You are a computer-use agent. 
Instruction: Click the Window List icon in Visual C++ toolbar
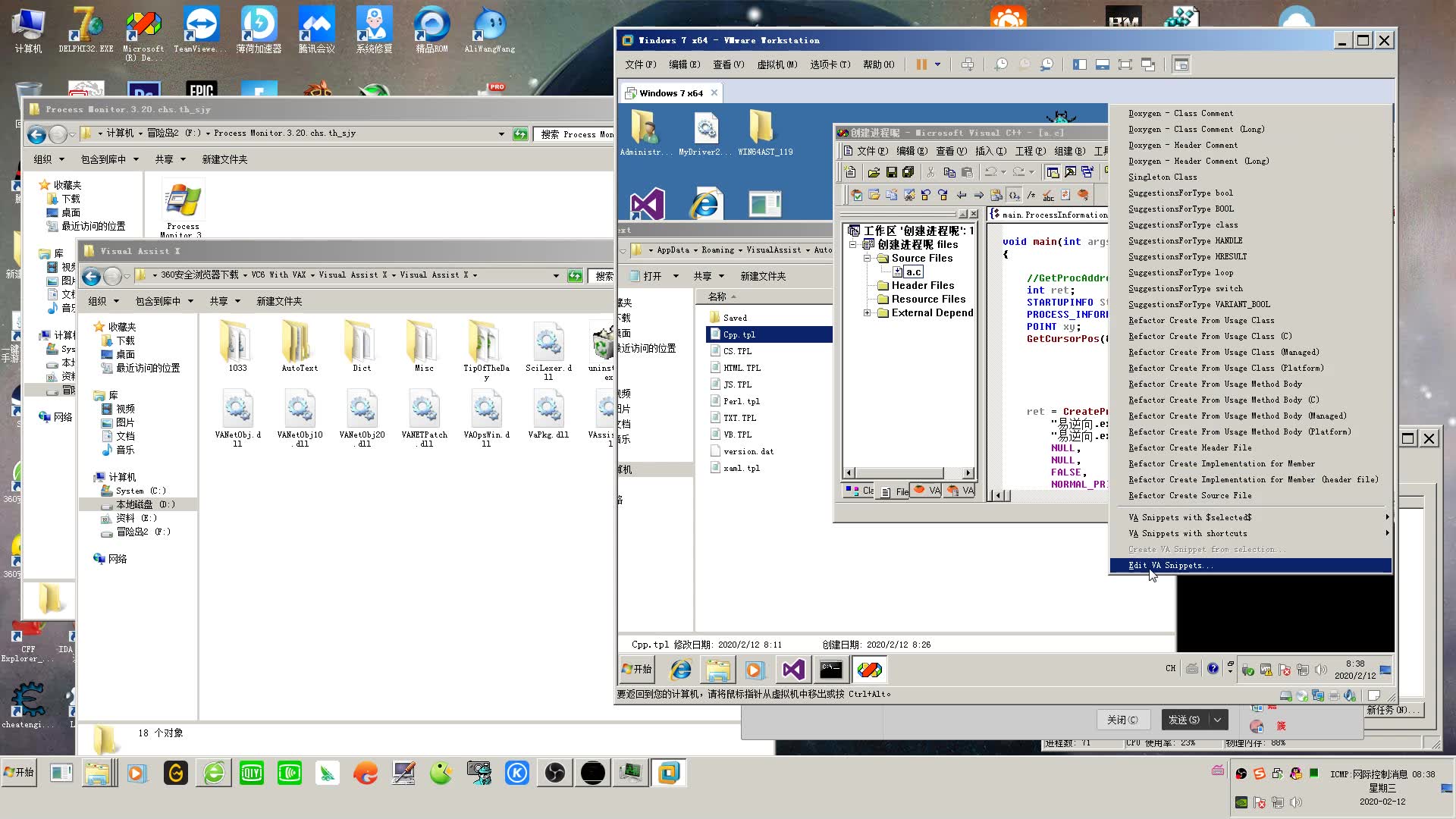(1087, 172)
